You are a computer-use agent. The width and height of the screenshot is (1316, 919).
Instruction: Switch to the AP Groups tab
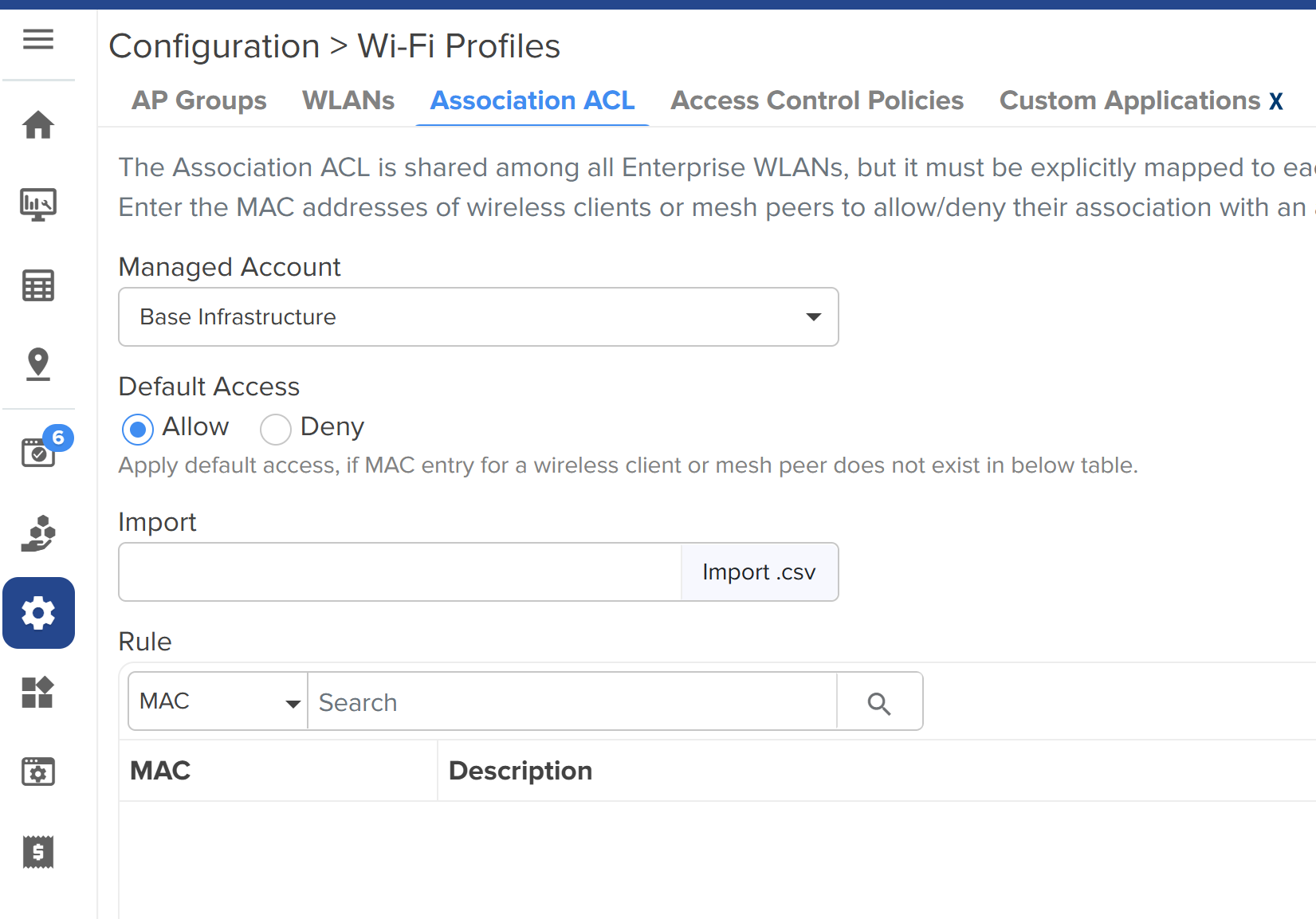coord(199,101)
